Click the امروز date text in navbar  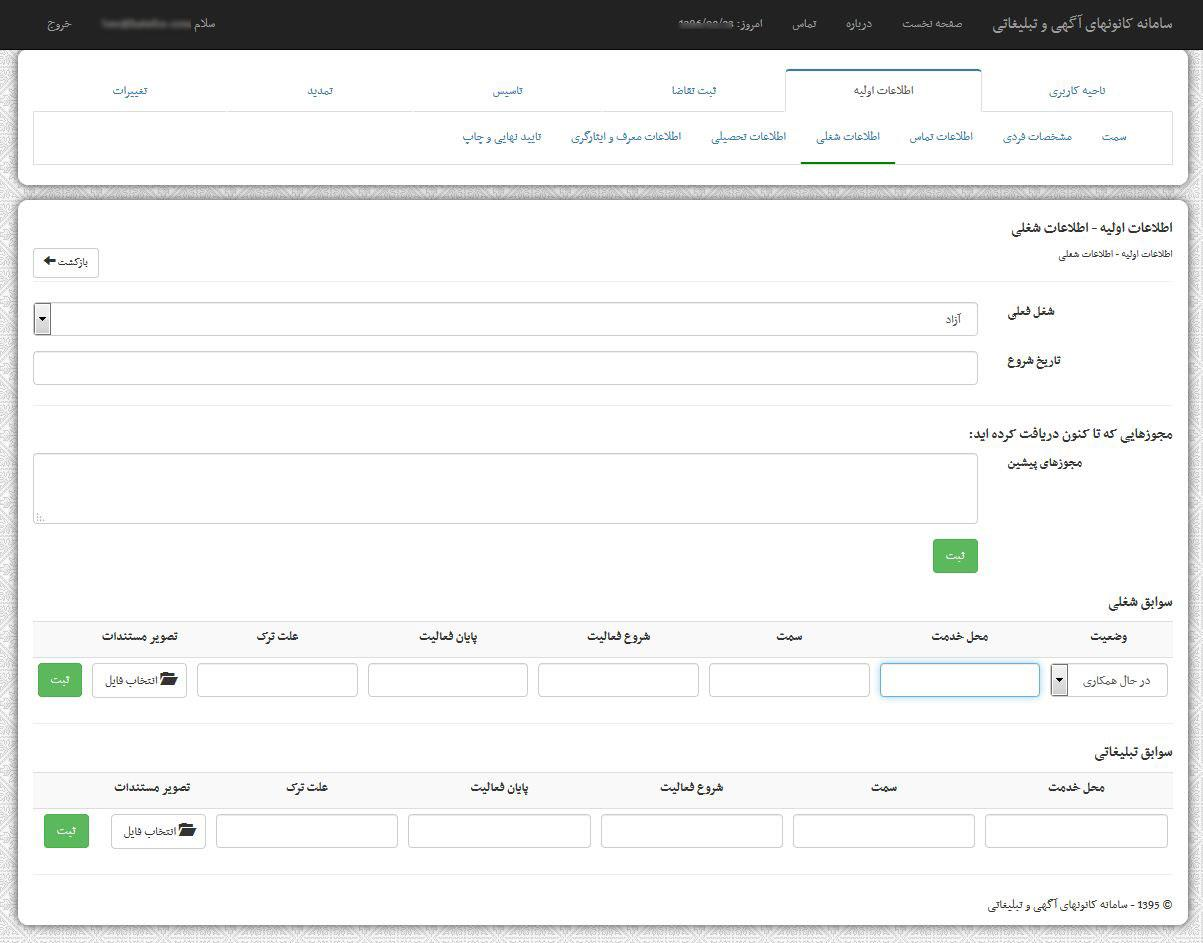[720, 24]
